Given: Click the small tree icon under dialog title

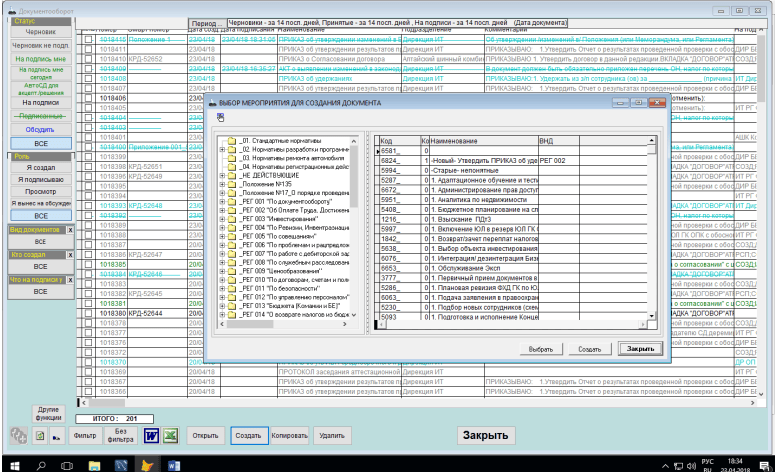Looking at the screenshot, I should (x=219, y=116).
